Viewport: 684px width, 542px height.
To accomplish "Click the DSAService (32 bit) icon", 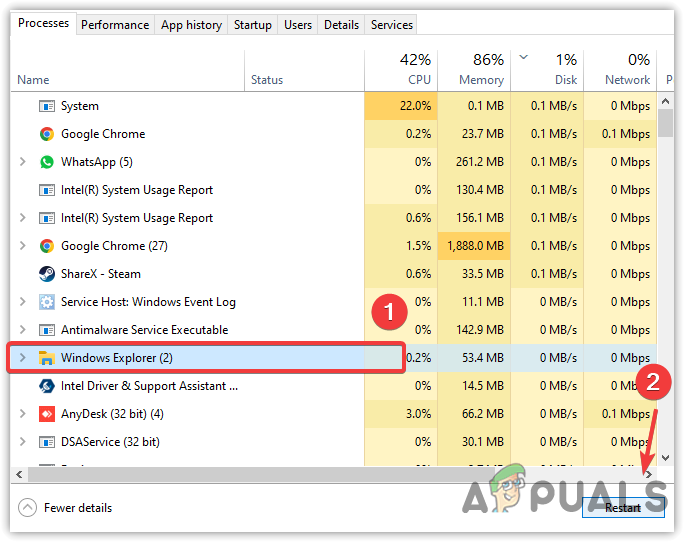I will (47, 442).
